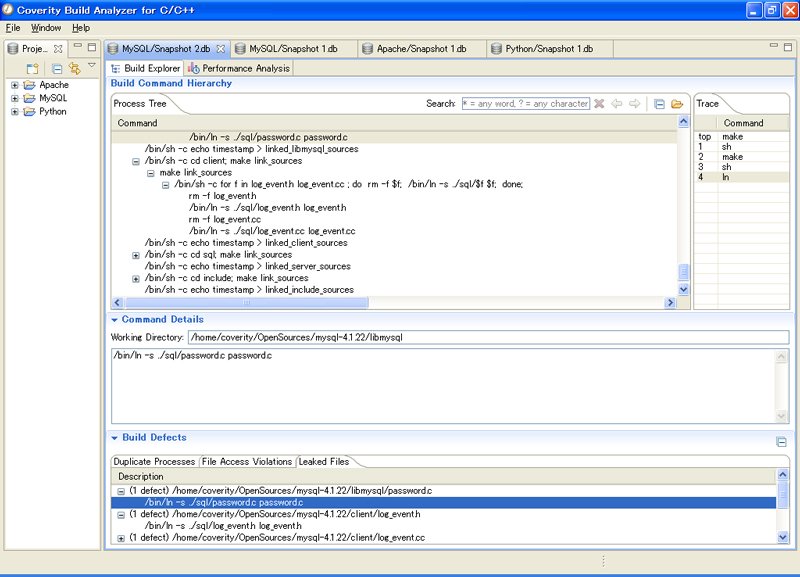Open the Leaked Files tab
Viewport: 800px width, 577px height.
[324, 462]
